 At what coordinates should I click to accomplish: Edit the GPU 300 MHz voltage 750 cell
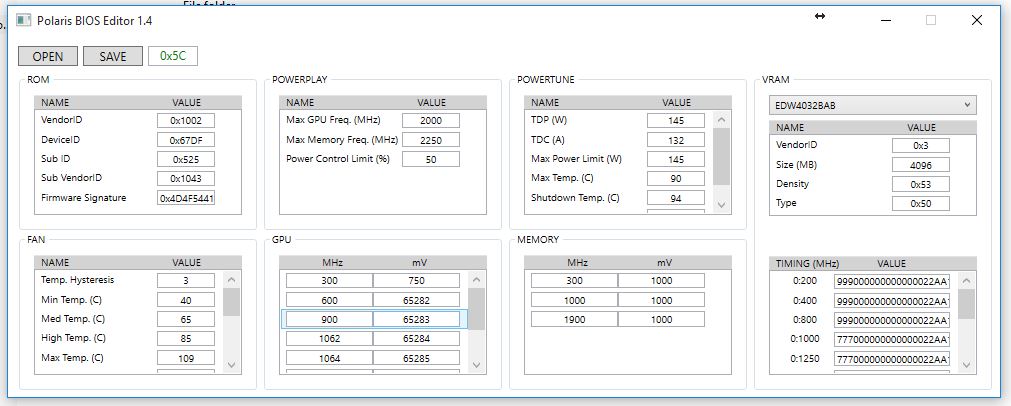pos(417,281)
